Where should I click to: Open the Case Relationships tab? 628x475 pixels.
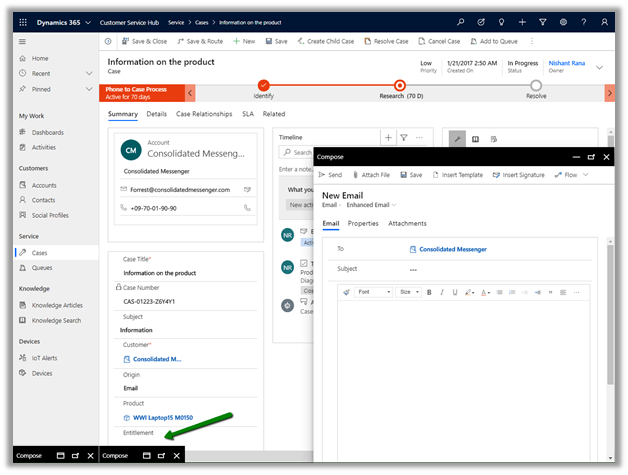[x=204, y=114]
